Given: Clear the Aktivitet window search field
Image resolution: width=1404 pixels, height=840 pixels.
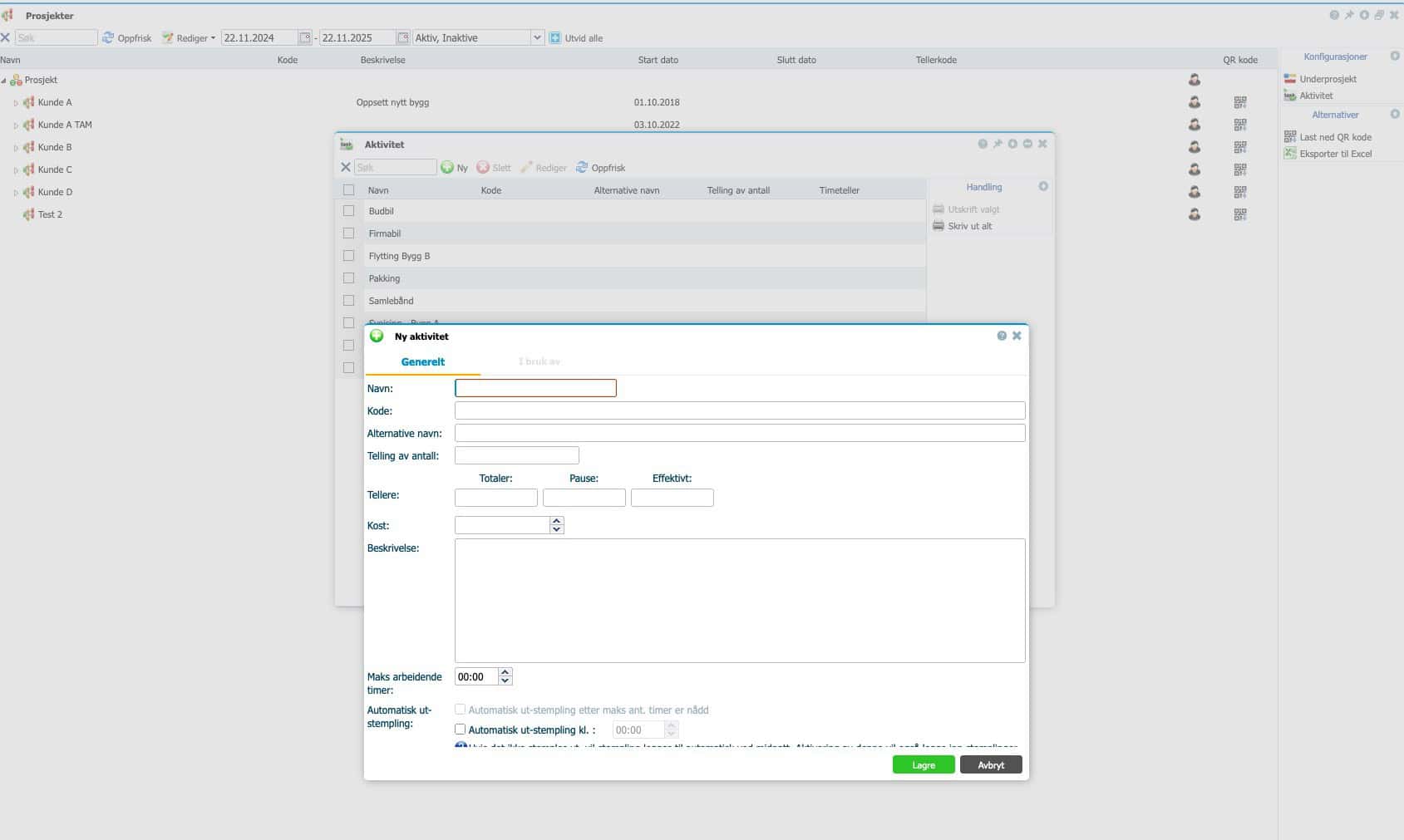Looking at the screenshot, I should tap(346, 168).
